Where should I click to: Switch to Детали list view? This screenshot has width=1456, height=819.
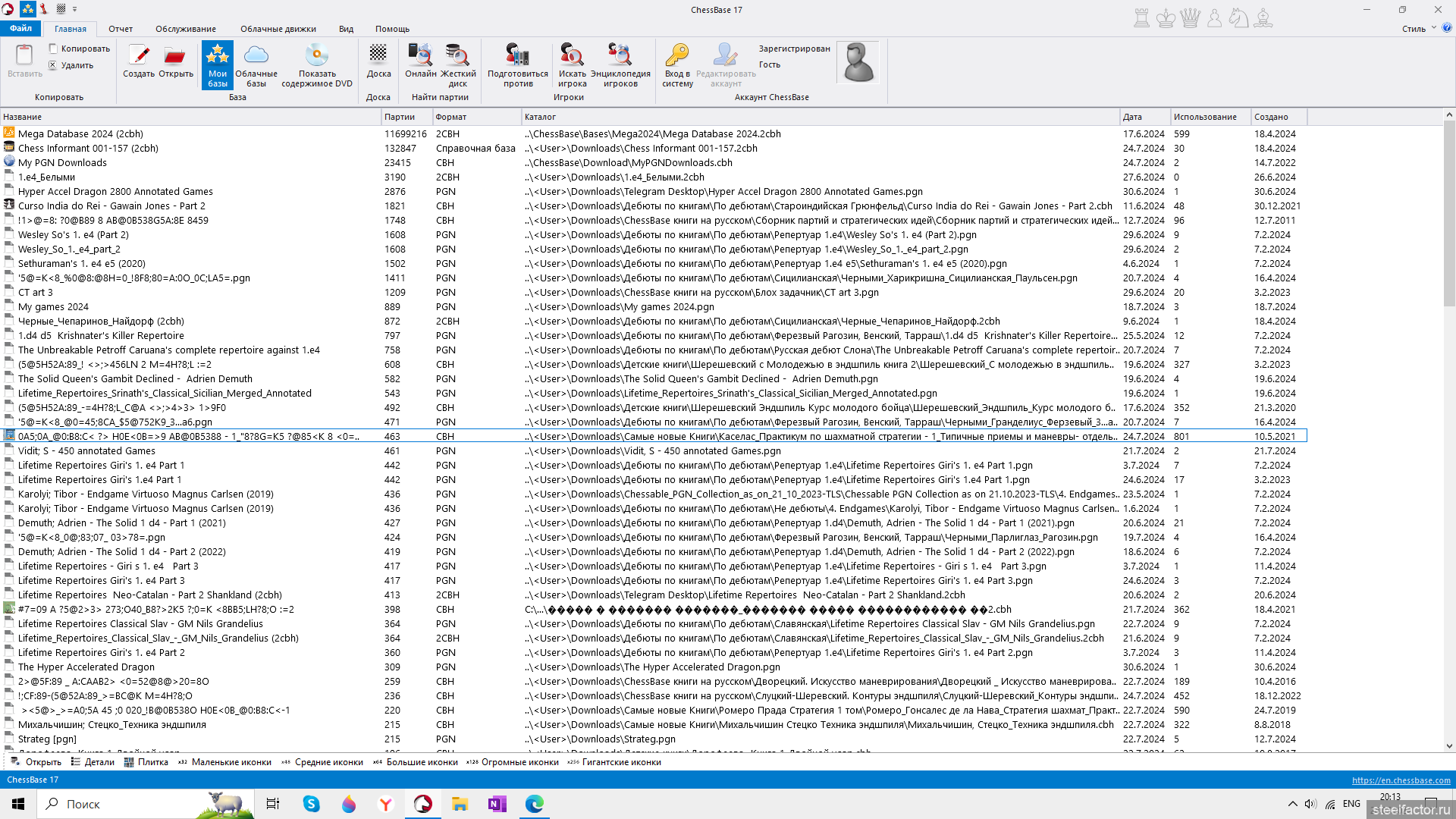coord(93,762)
